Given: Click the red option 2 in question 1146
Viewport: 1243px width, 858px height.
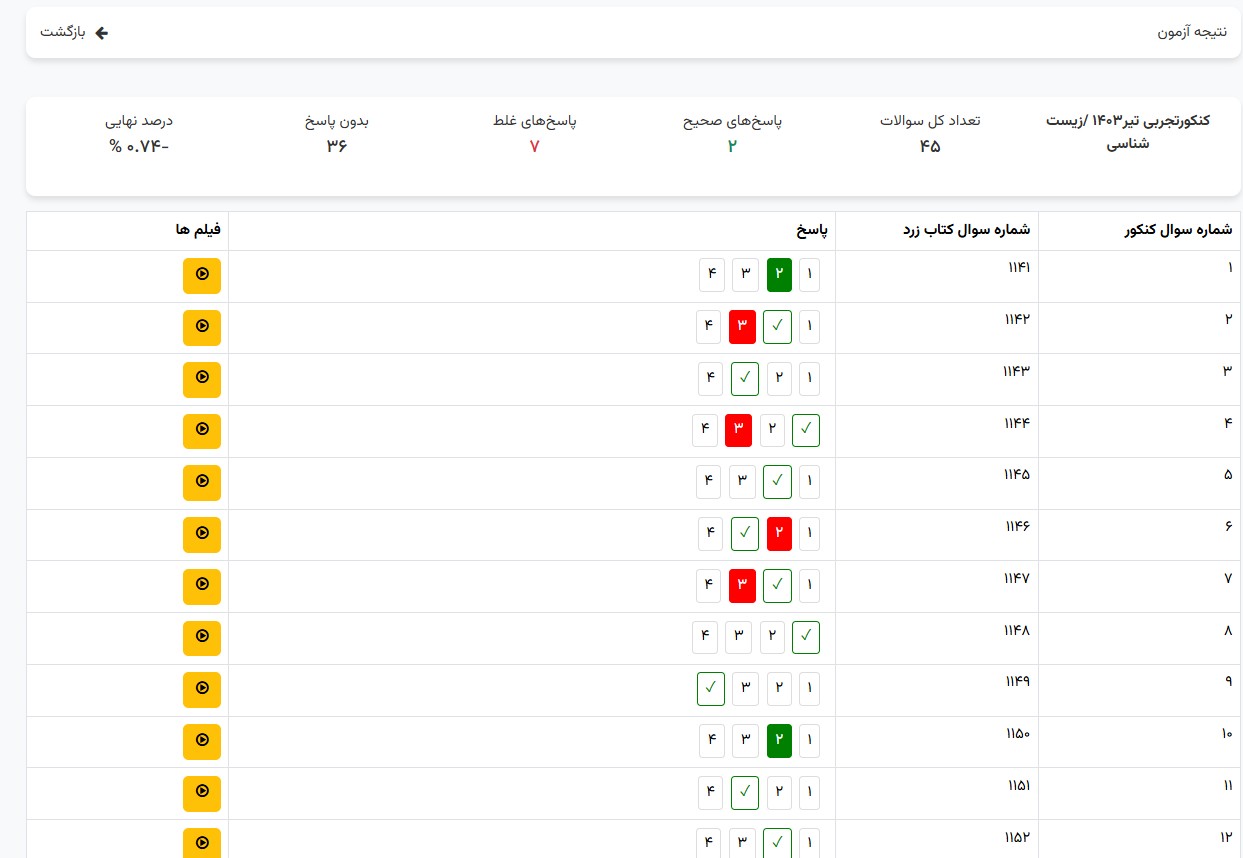Looking at the screenshot, I should (779, 534).
